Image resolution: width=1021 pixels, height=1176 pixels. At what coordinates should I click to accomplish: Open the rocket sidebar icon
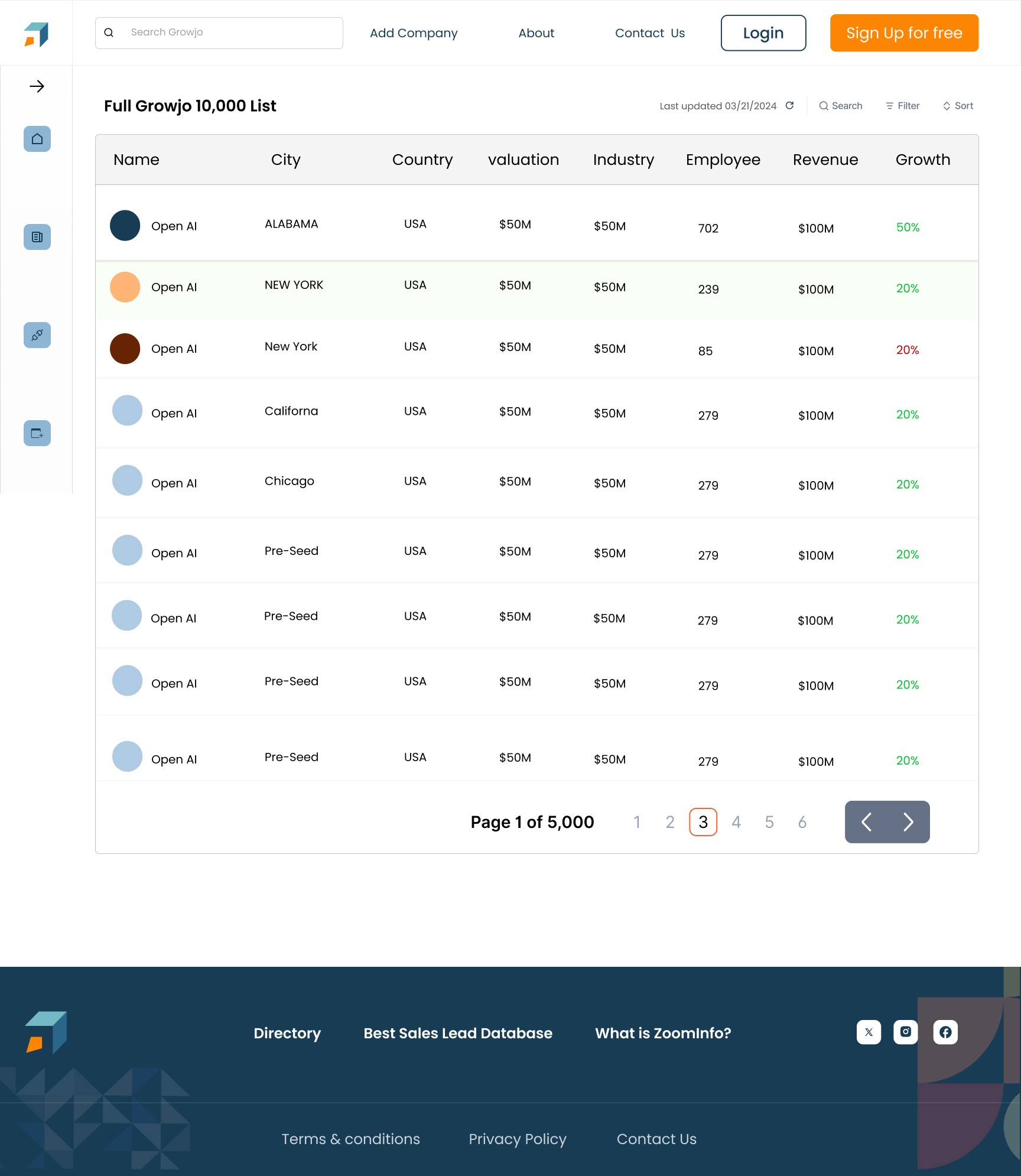click(x=37, y=335)
